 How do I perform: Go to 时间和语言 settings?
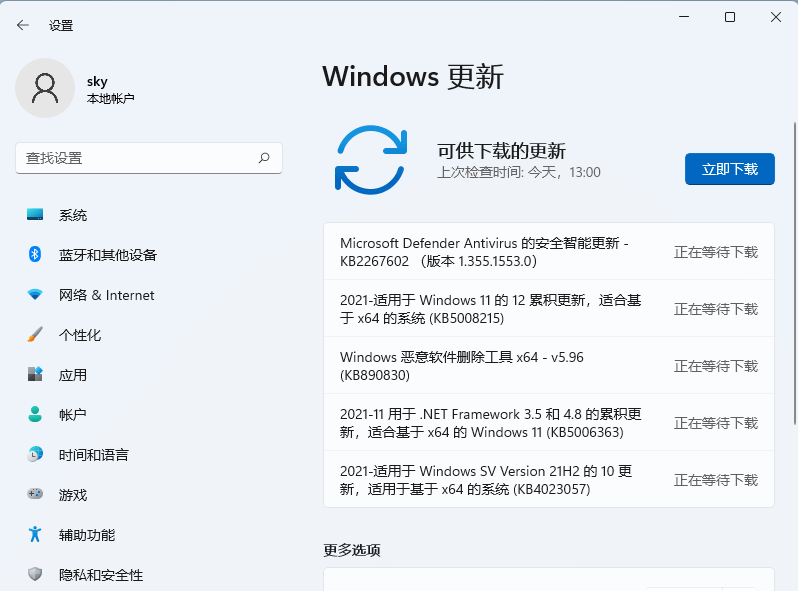coord(93,455)
